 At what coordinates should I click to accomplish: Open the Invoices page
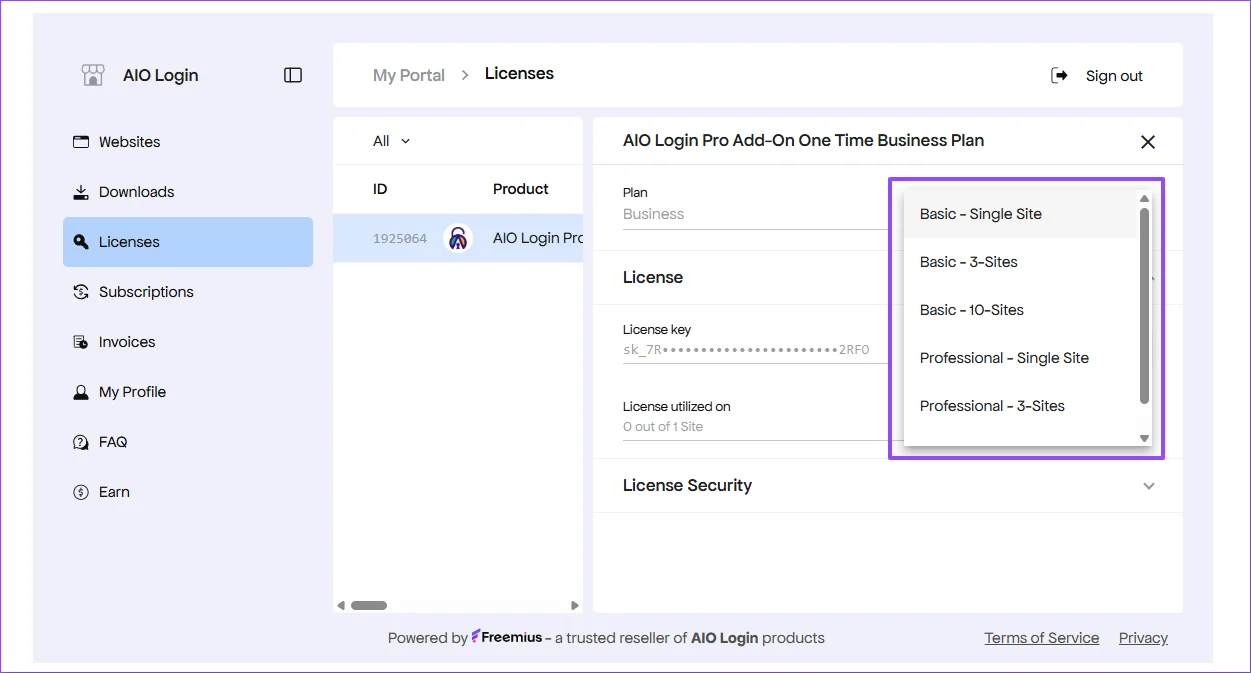coord(188,342)
